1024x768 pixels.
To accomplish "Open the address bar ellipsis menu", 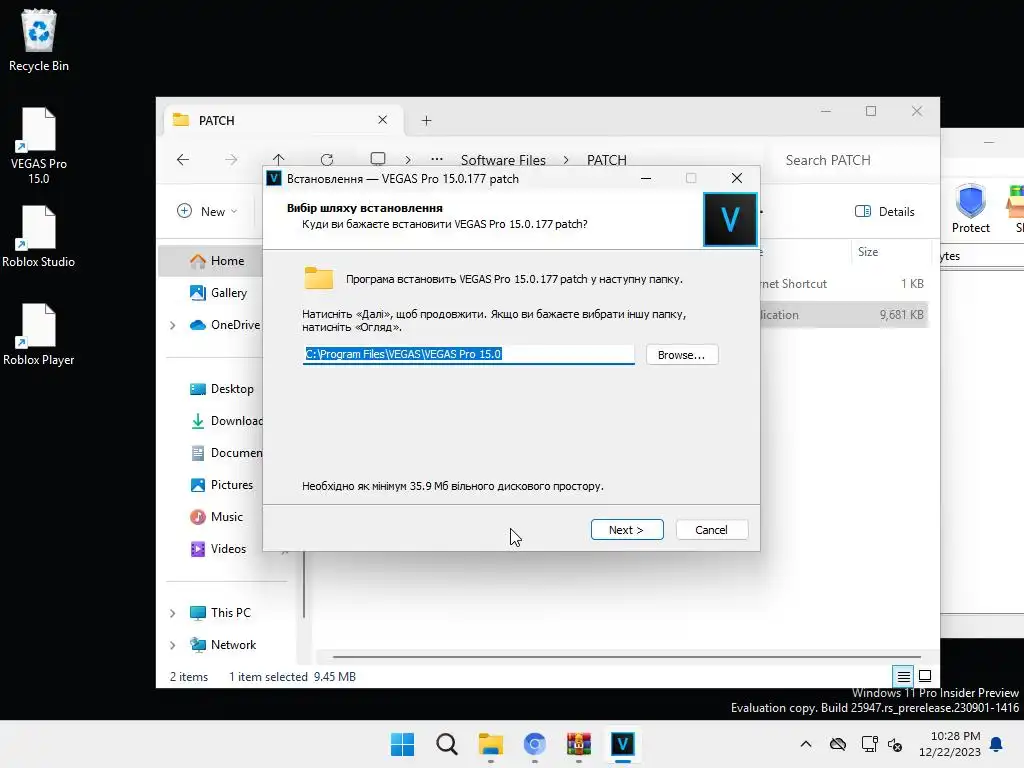I will (437, 159).
